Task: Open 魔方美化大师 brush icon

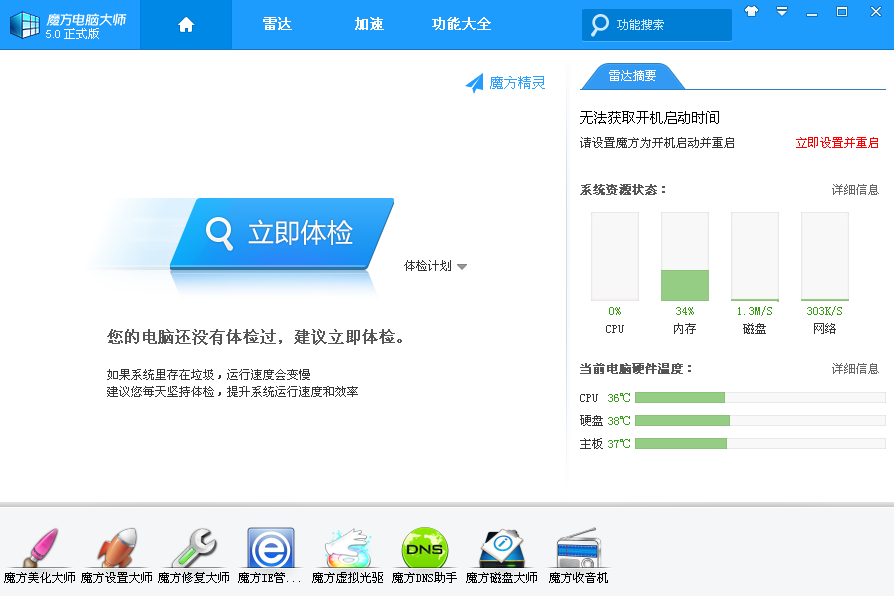Action: click(x=37, y=549)
